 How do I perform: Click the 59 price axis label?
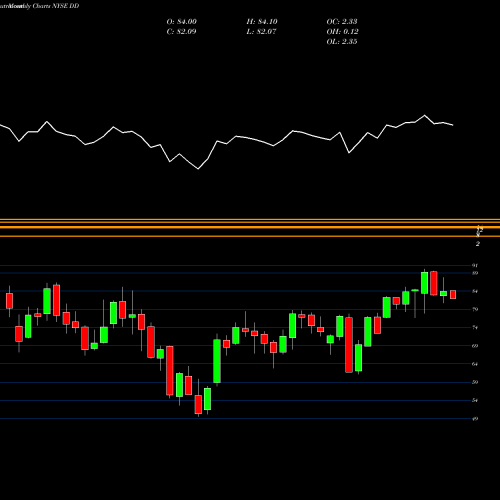[x=475, y=382]
